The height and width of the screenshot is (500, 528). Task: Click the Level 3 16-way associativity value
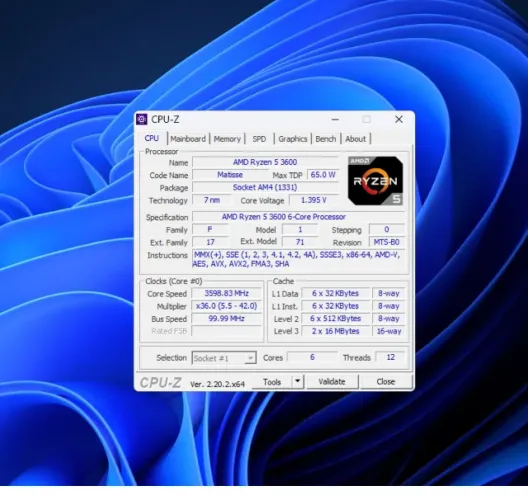click(389, 331)
